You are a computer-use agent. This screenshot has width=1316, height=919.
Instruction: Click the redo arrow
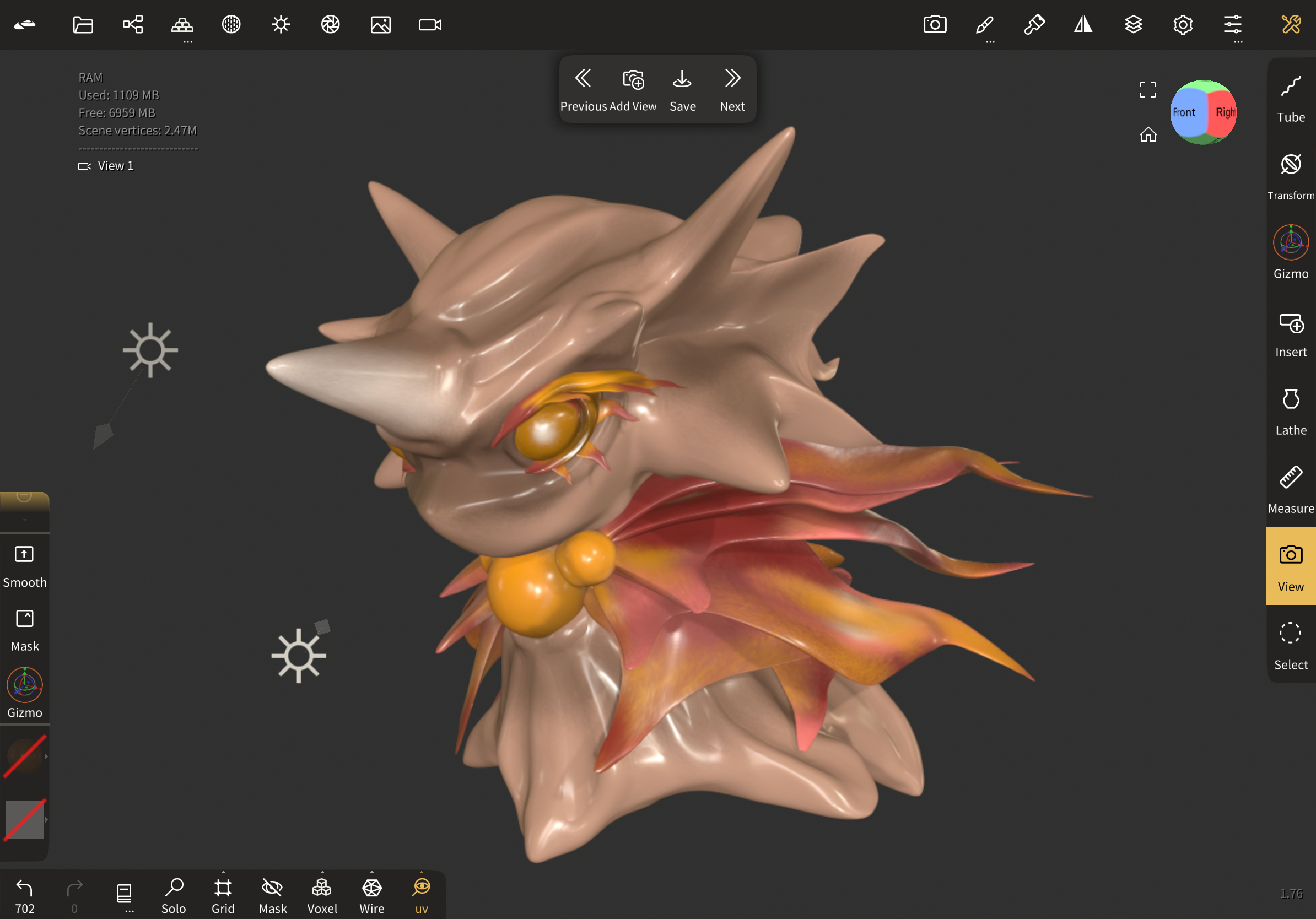(x=74, y=895)
